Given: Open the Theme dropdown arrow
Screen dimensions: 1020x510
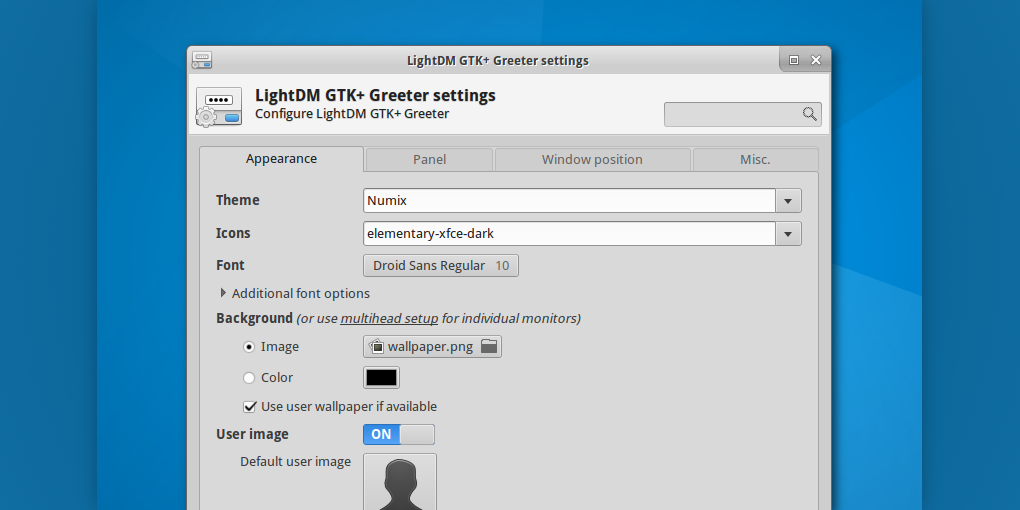Looking at the screenshot, I should click(788, 201).
